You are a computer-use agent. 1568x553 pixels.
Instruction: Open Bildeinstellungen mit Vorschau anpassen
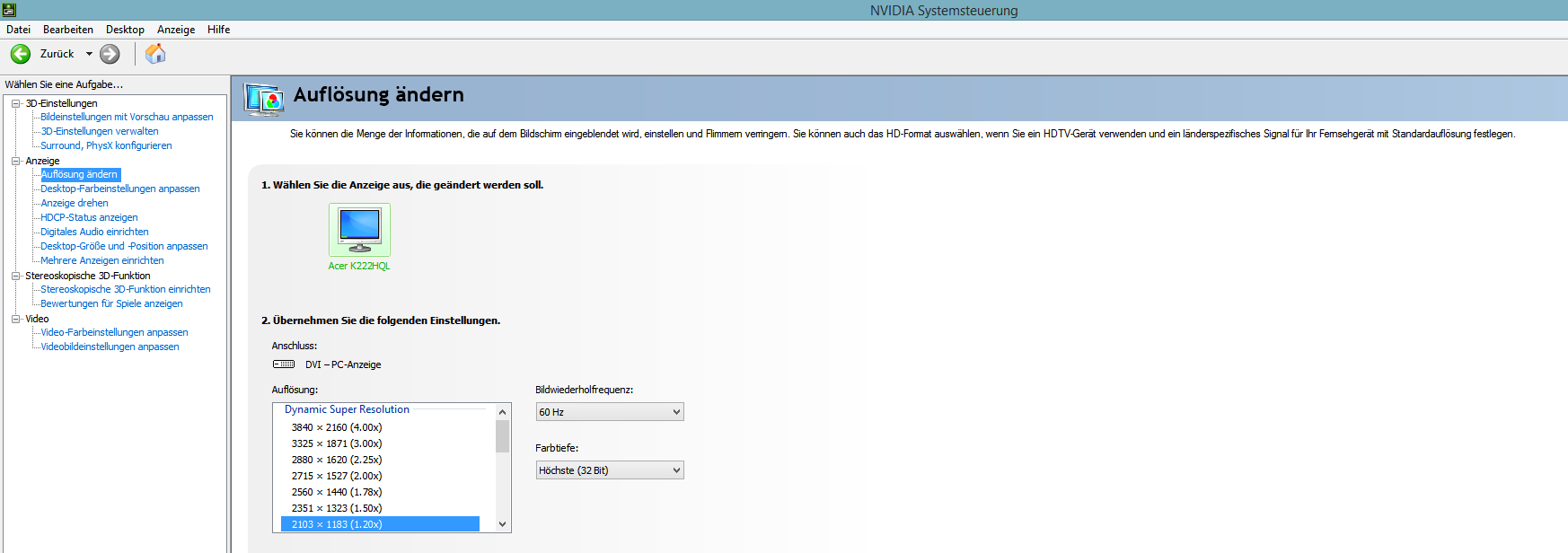tap(127, 117)
